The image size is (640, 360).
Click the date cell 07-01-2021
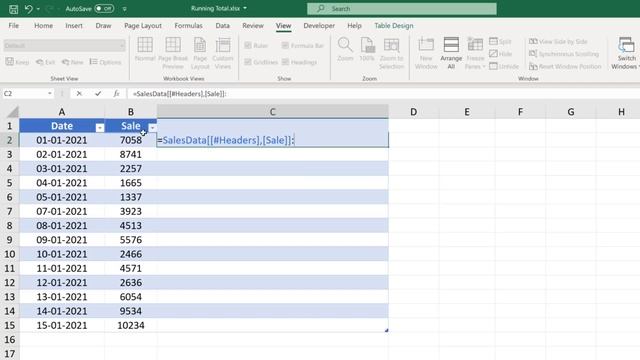[x=62, y=211]
